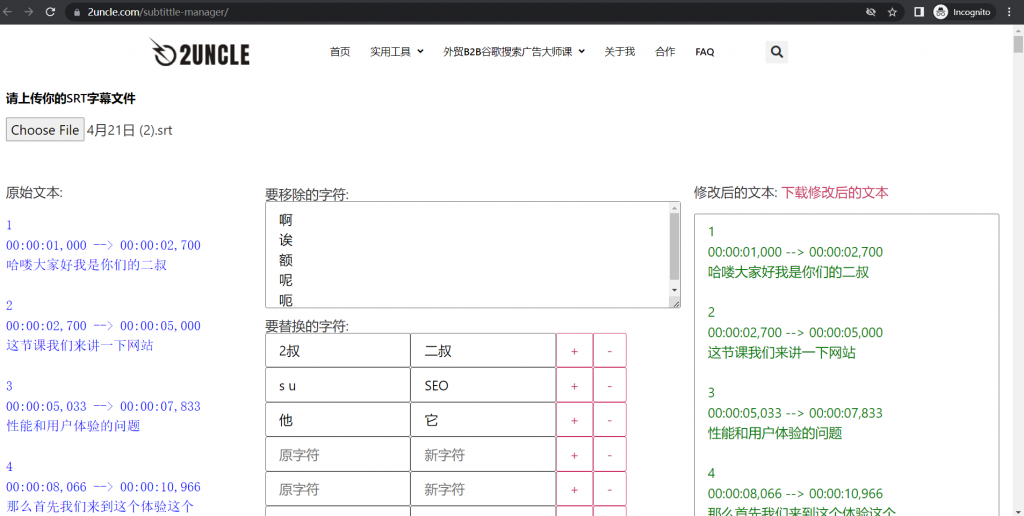Click the 额 line in removal list
Viewport: 1024px width, 516px height.
pyautogui.click(x=286, y=260)
